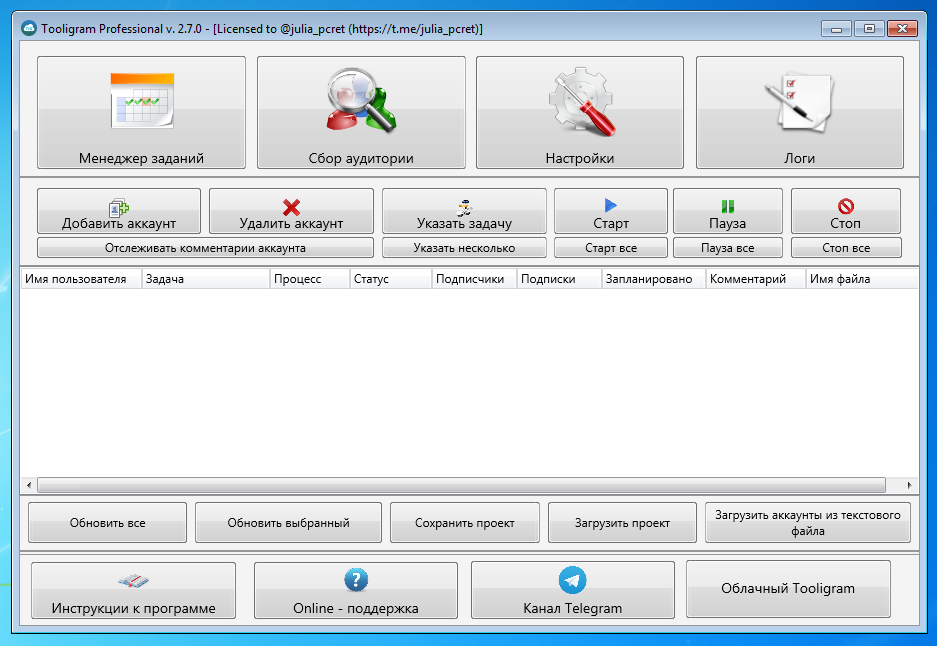Click Отслеживать комментарии аккаунта button
This screenshot has height=646, width=937.
[x=205, y=247]
